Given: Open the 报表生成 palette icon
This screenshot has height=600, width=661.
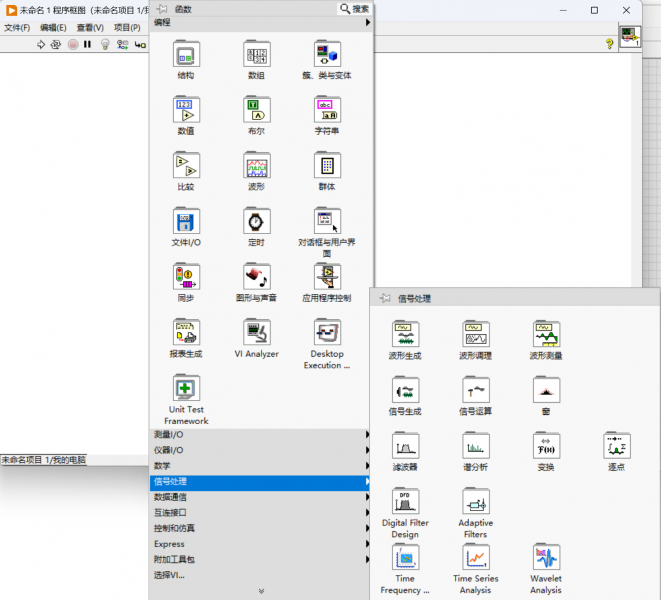Looking at the screenshot, I should [186, 332].
